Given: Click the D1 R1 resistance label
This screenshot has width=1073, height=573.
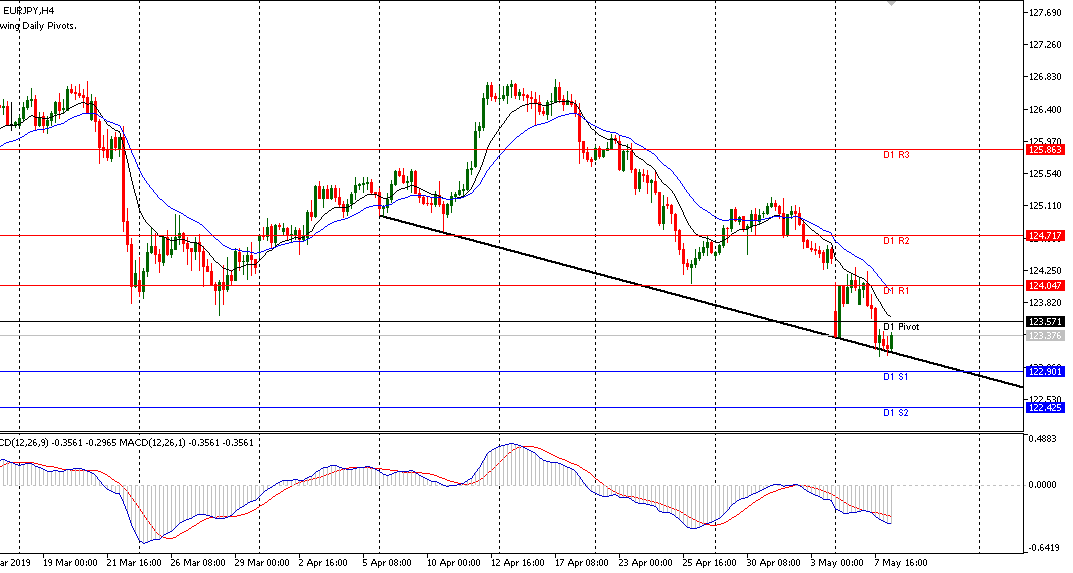Looking at the screenshot, I should [896, 291].
